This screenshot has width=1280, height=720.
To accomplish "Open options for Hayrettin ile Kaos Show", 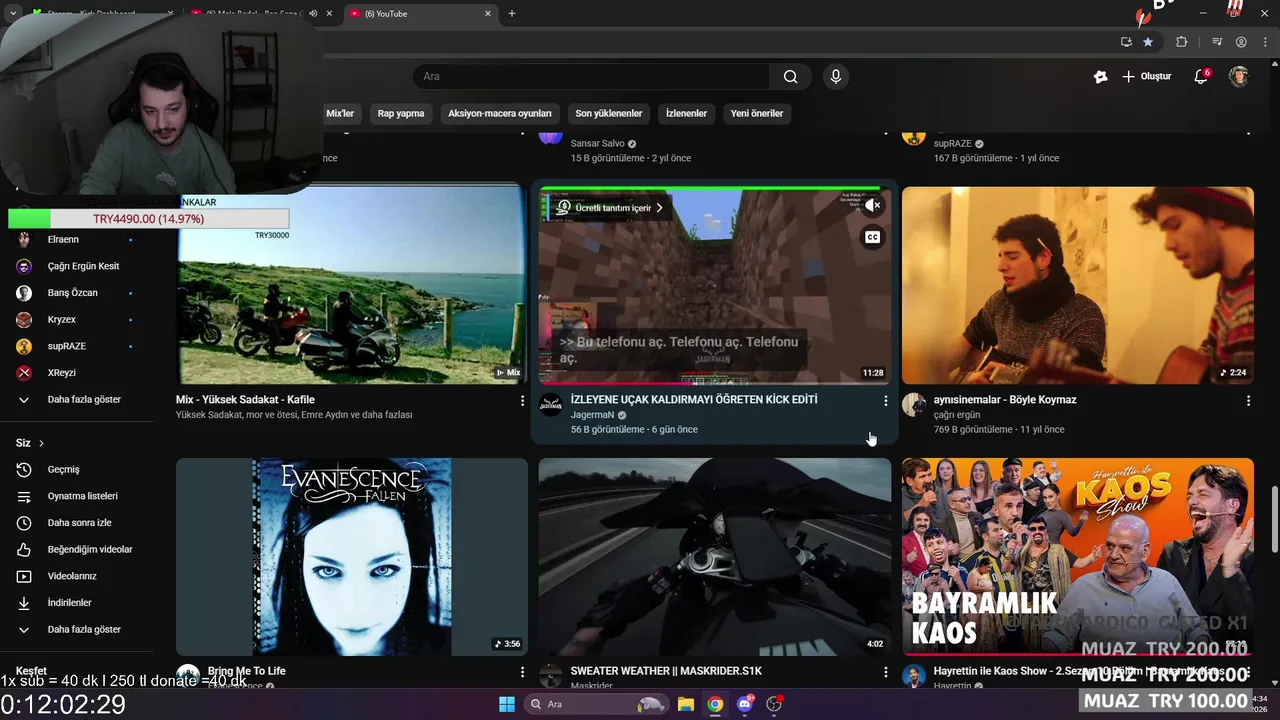I will [1248, 673].
